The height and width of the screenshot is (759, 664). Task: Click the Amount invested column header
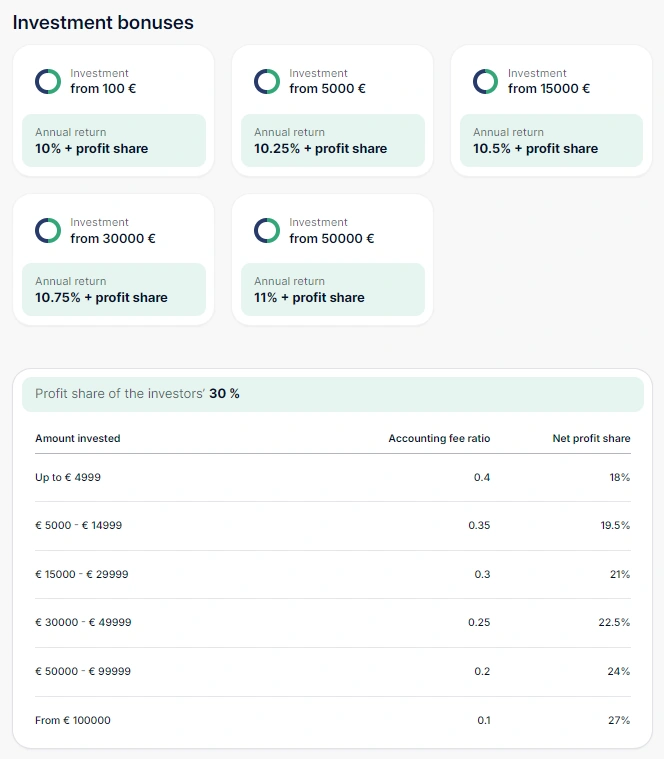click(x=78, y=438)
